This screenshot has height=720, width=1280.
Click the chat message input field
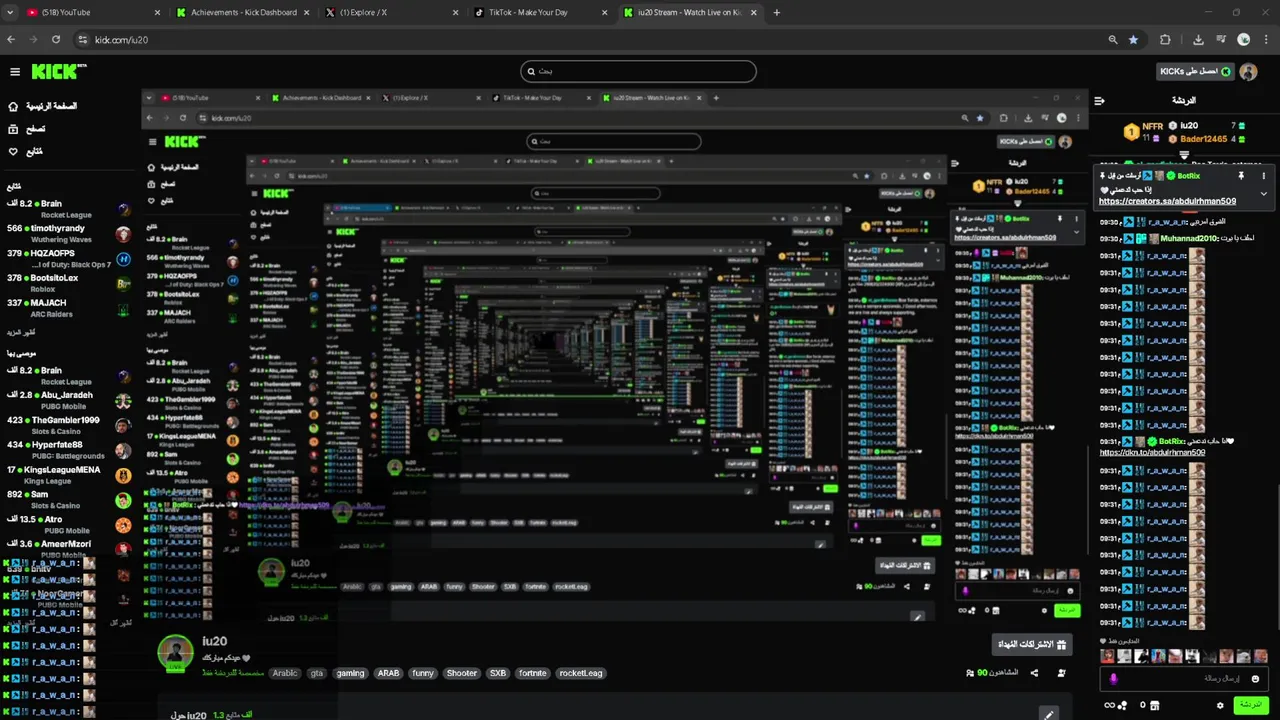(1185, 678)
